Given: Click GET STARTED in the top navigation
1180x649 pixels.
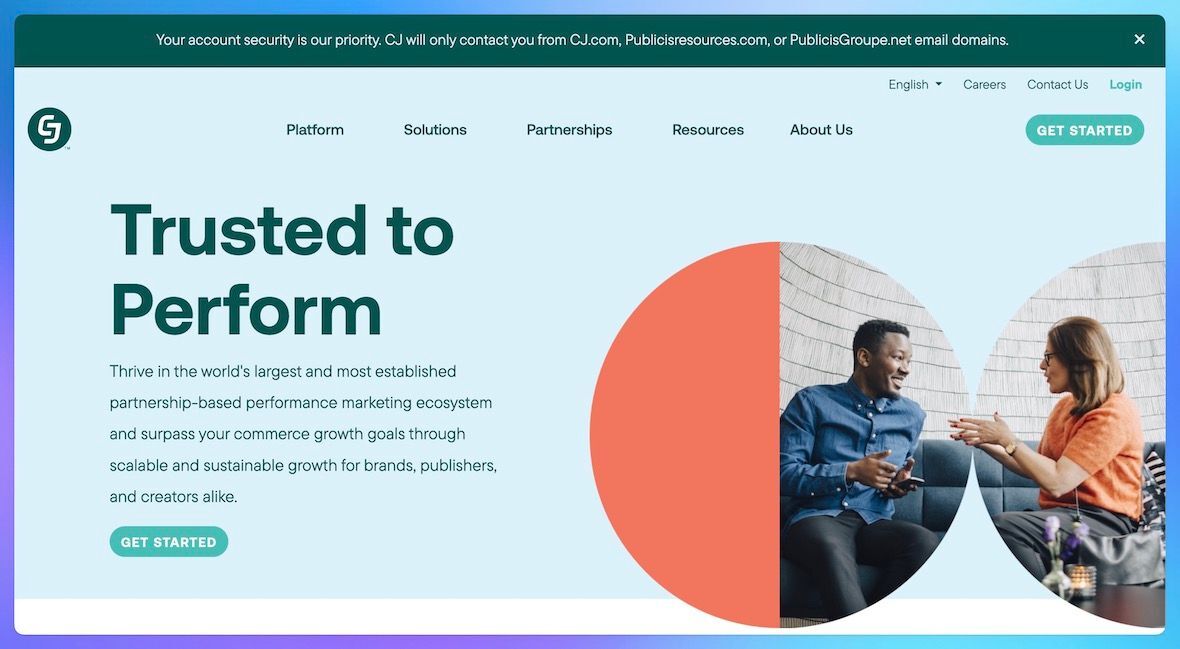Looking at the screenshot, I should [1084, 130].
